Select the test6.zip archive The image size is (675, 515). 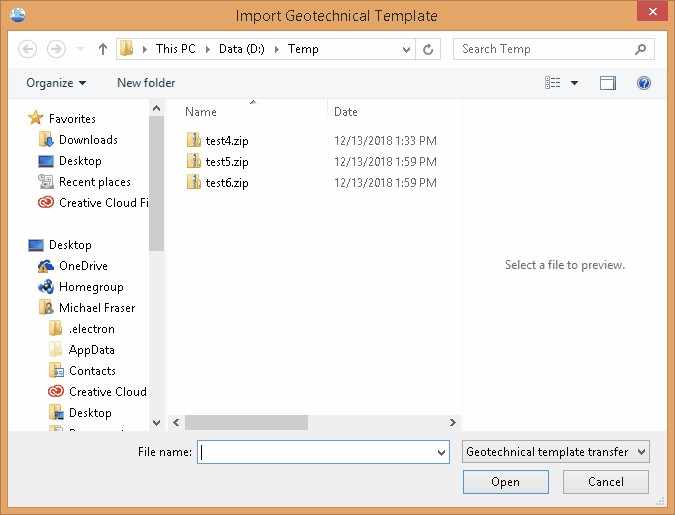point(226,183)
